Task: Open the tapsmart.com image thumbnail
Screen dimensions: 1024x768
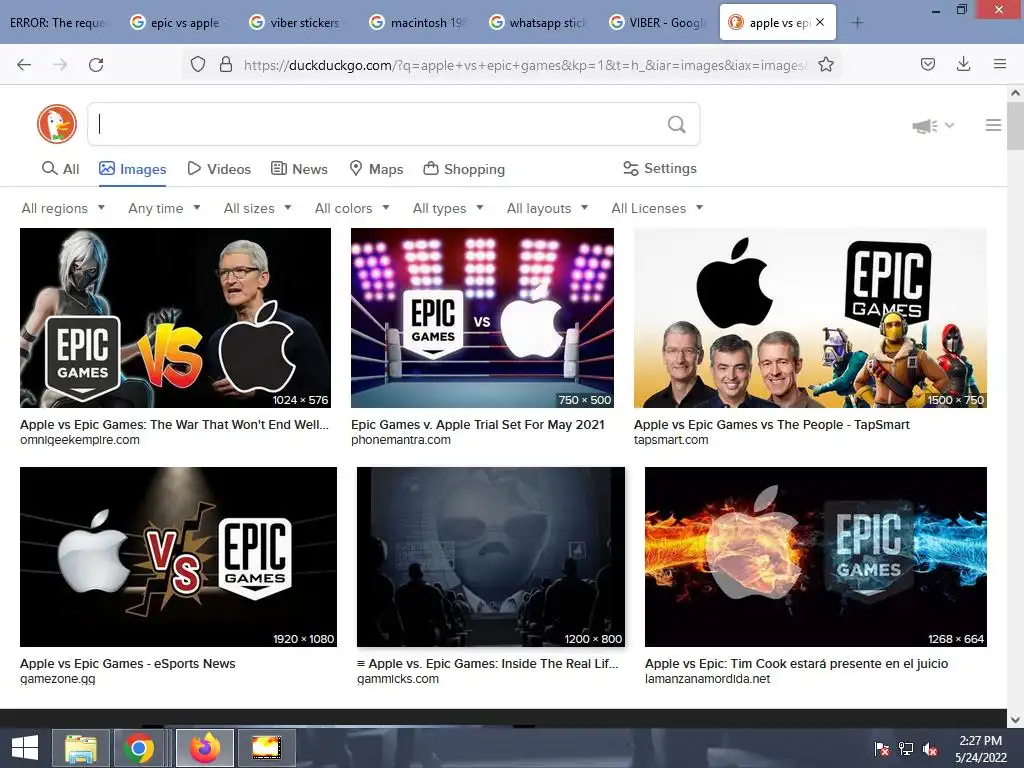Action: point(810,318)
